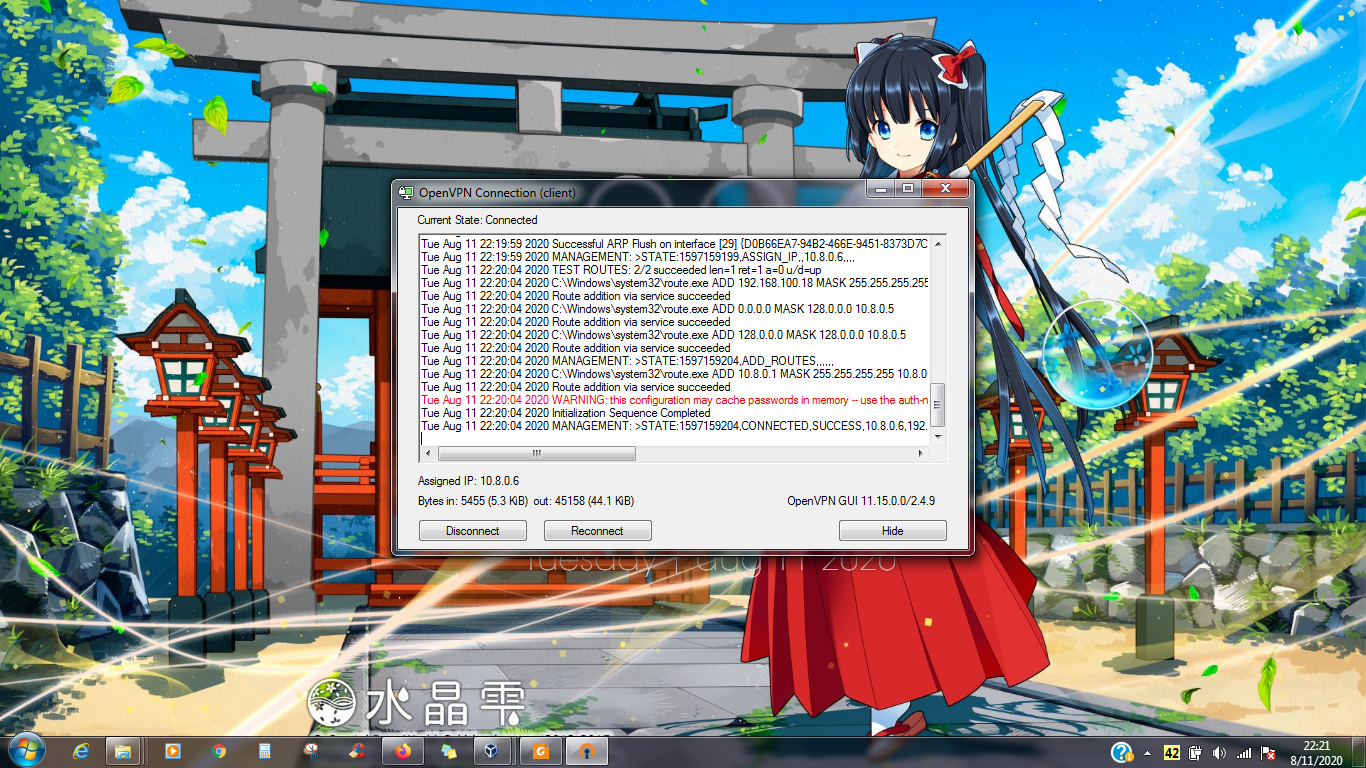Launch Google Chrome from taskbar
Viewport: 1366px width, 768px height.
point(219,751)
